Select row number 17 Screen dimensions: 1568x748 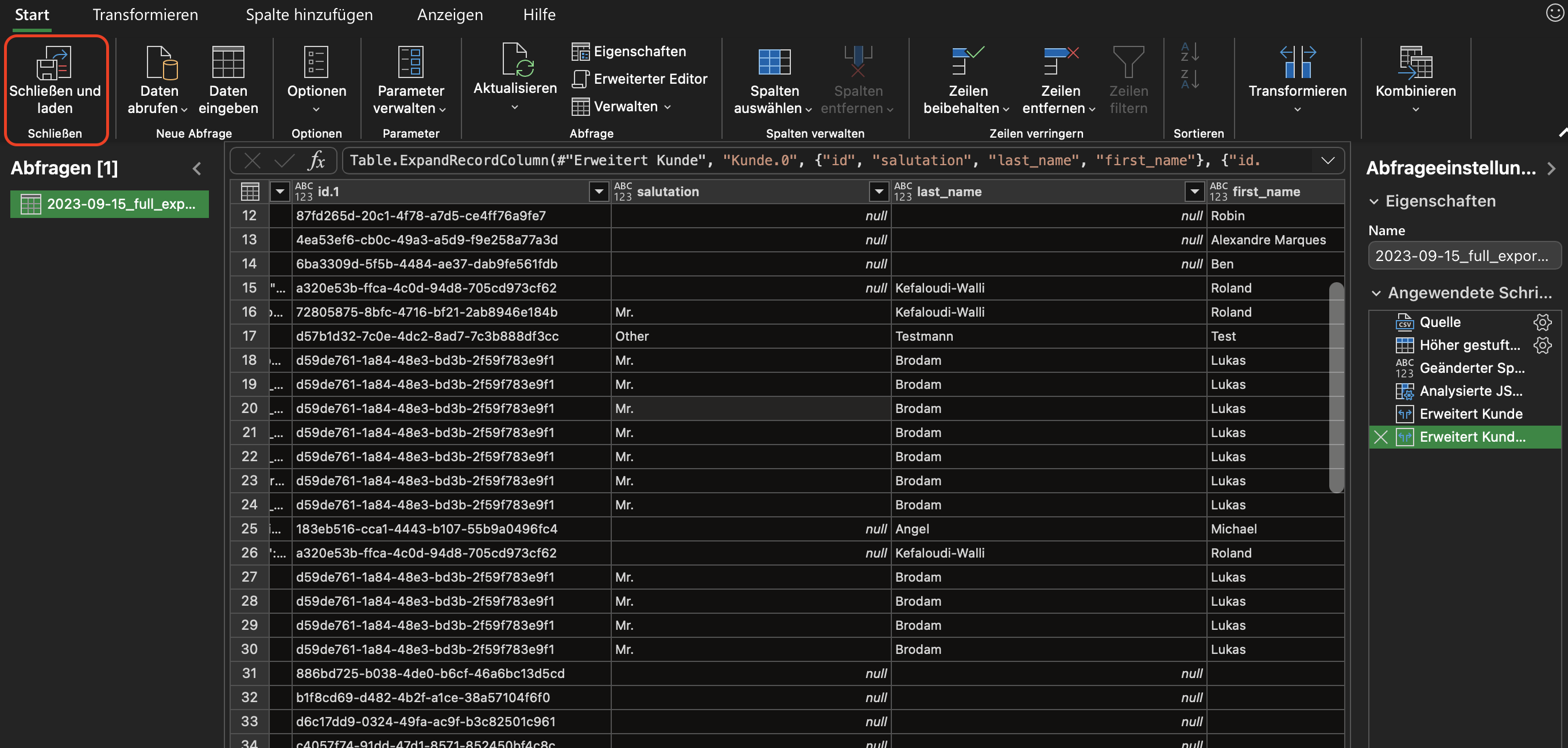(x=249, y=336)
